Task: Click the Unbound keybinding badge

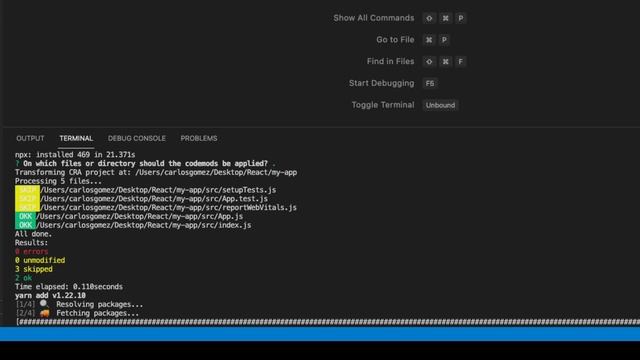Action: pyautogui.click(x=440, y=105)
